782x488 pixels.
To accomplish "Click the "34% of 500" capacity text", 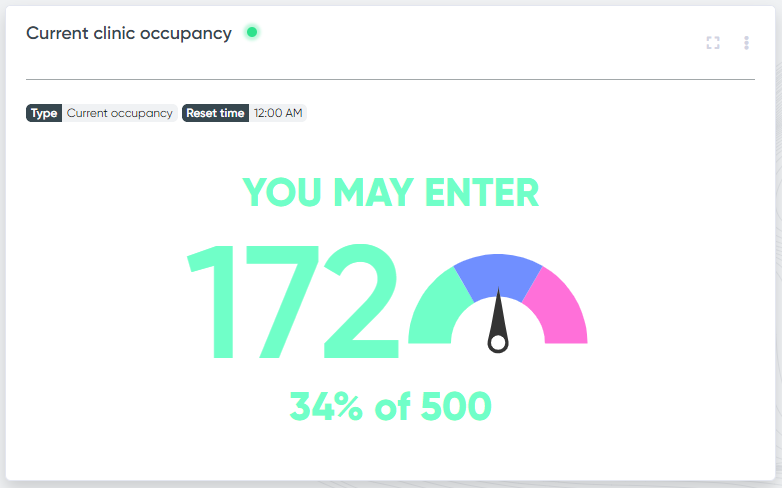I will (x=391, y=406).
